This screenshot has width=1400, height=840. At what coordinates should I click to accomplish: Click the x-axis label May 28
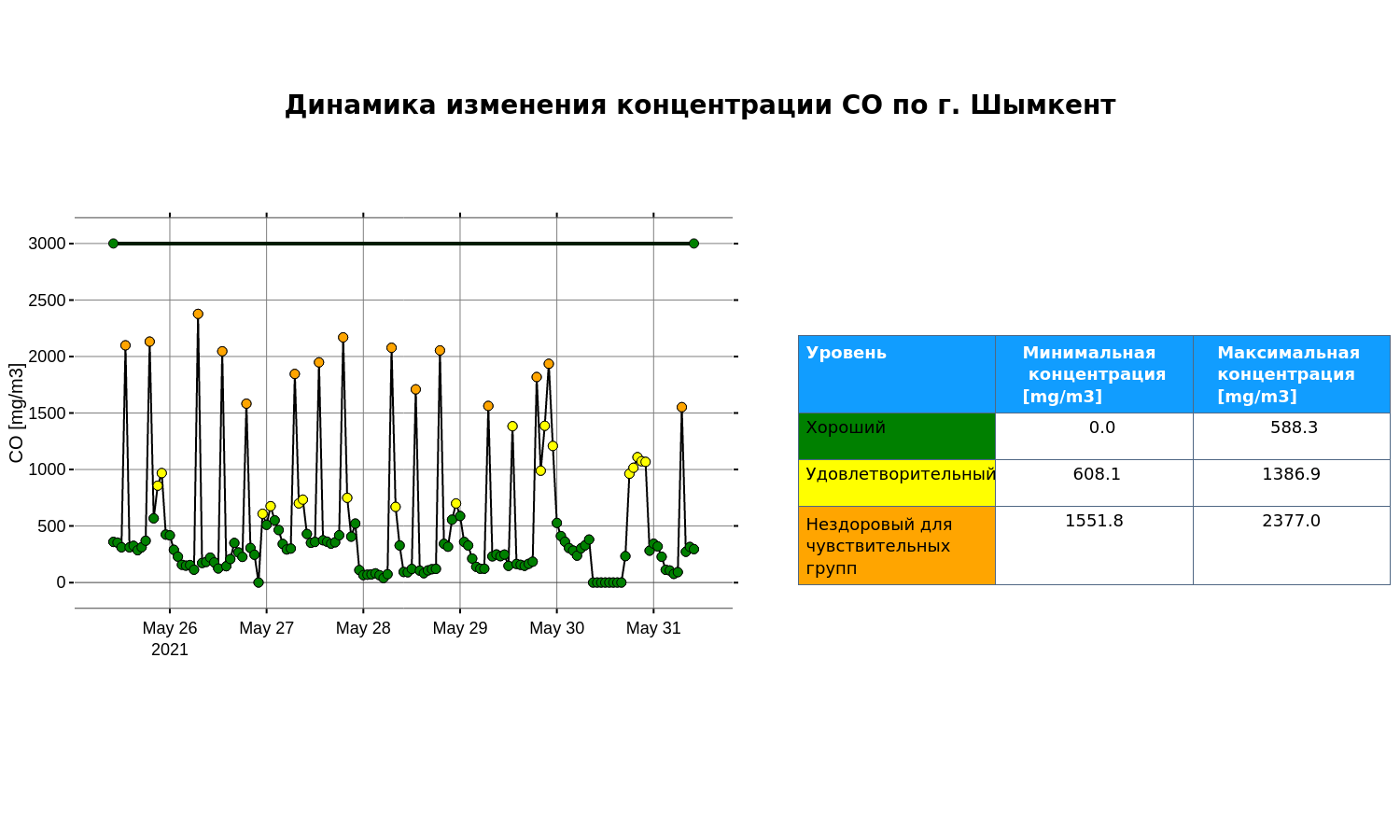tap(363, 628)
